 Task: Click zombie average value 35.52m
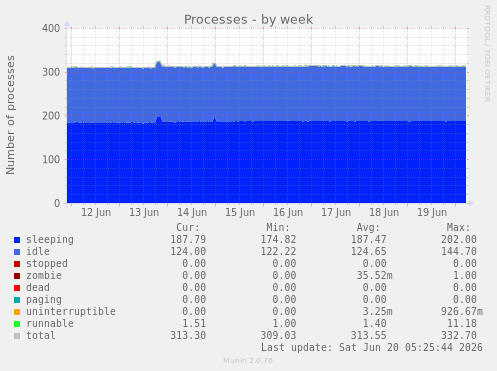click(374, 275)
